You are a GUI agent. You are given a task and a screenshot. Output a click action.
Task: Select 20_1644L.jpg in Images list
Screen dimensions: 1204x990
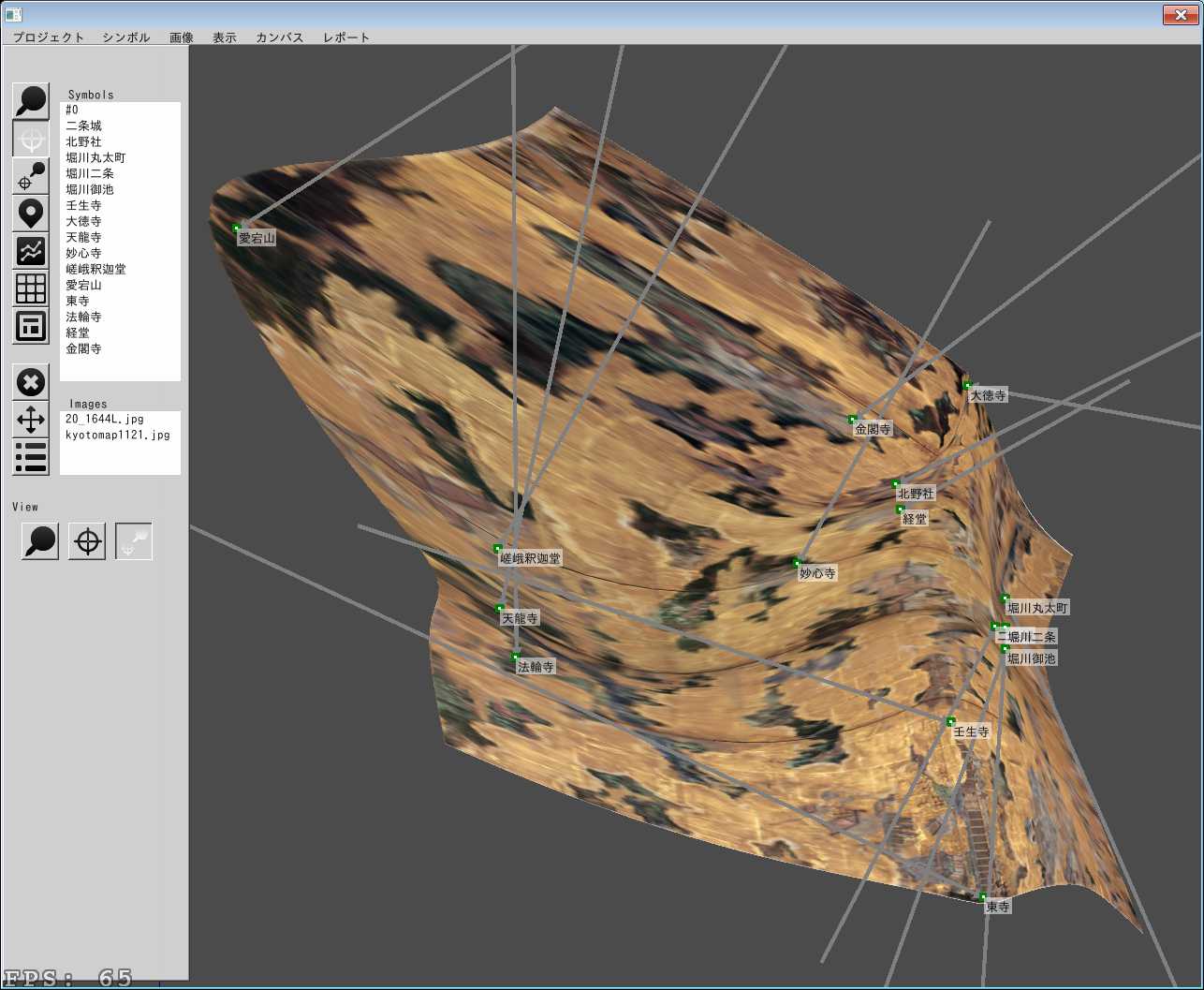pos(120,419)
